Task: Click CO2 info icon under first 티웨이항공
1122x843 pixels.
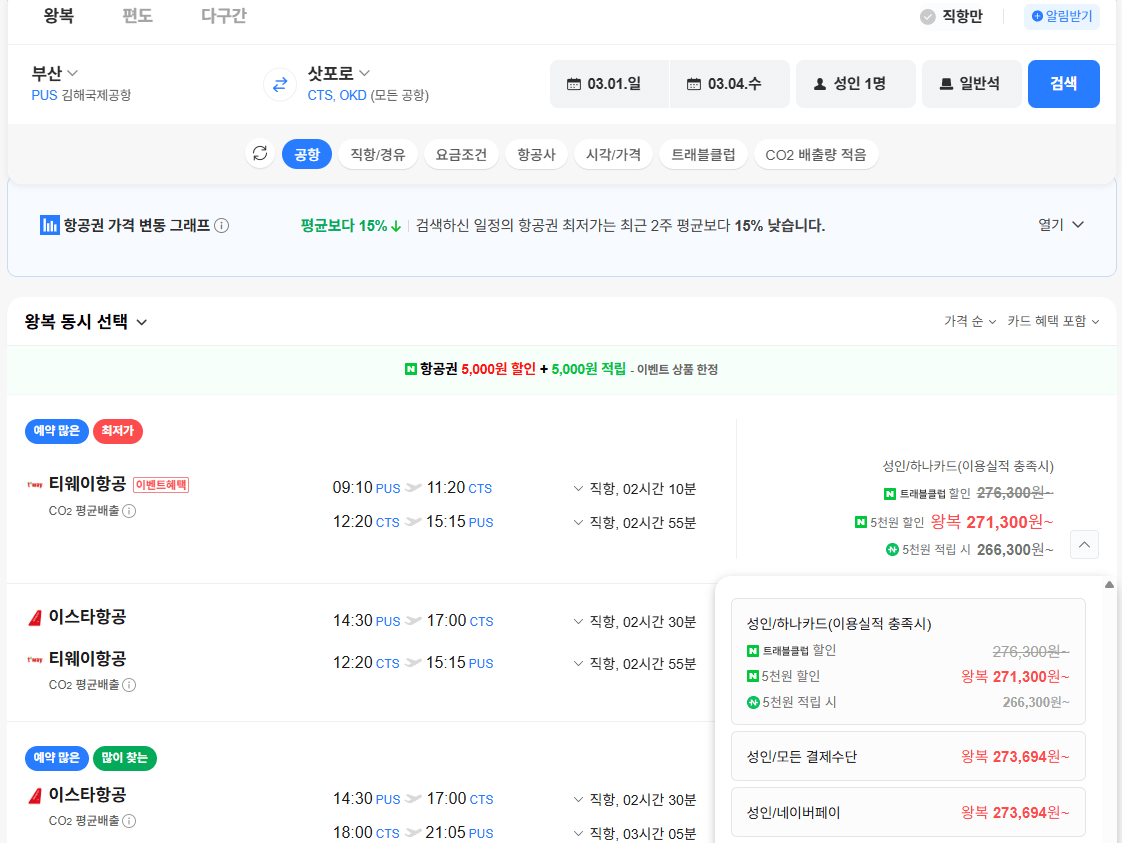Action: (129, 511)
